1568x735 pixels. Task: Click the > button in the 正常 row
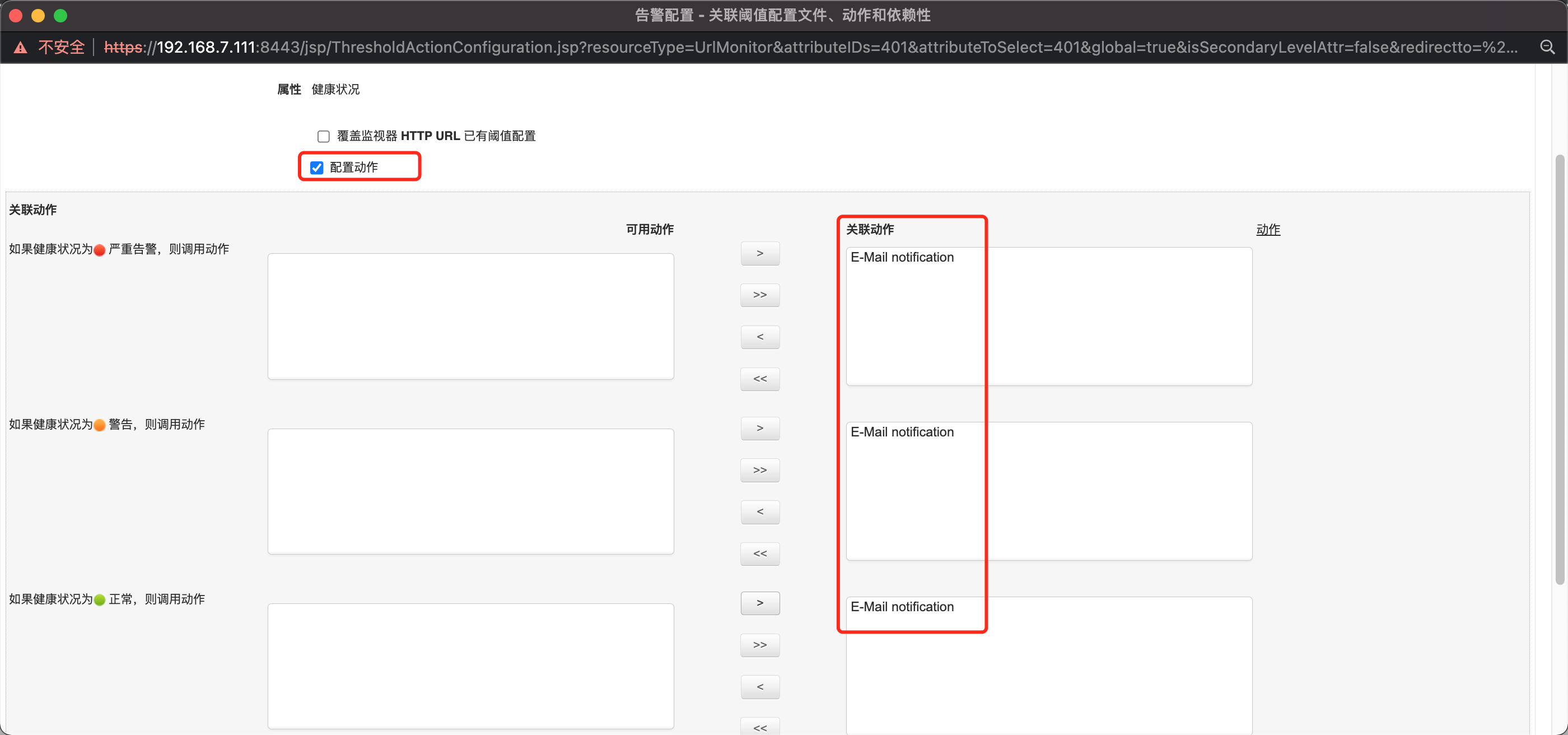tap(760, 603)
